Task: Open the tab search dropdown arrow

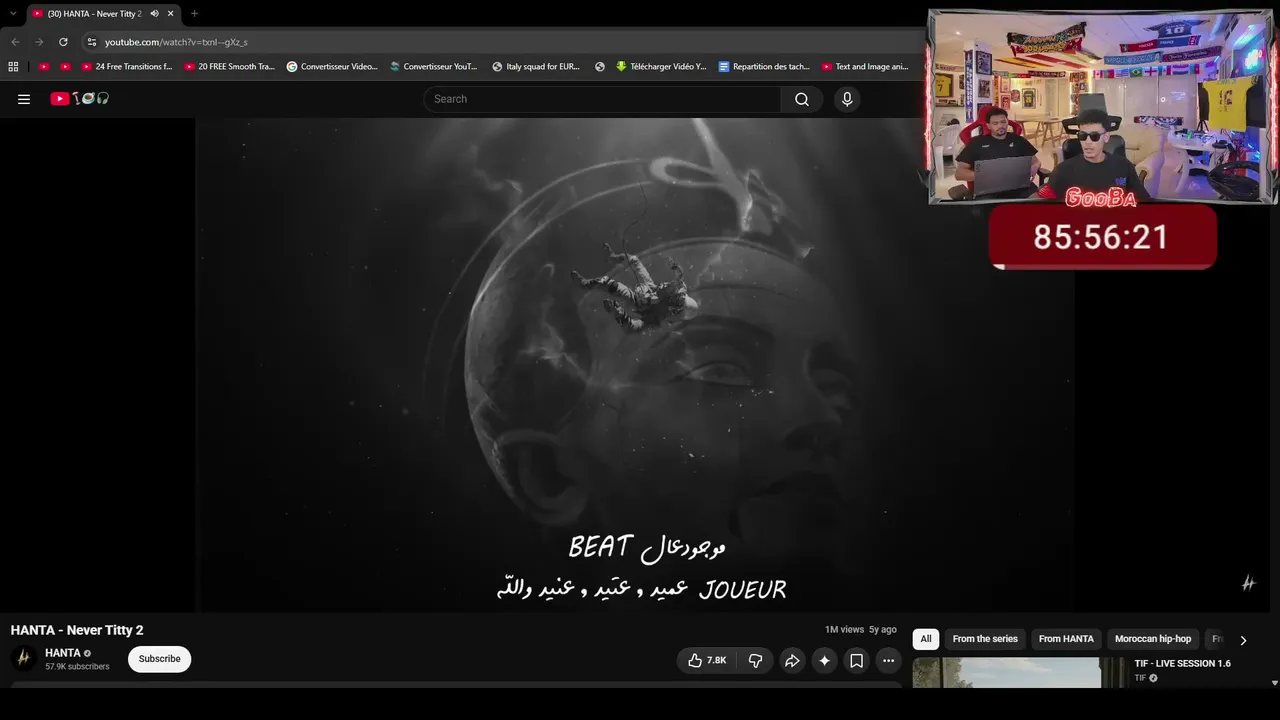Action: coord(13,14)
